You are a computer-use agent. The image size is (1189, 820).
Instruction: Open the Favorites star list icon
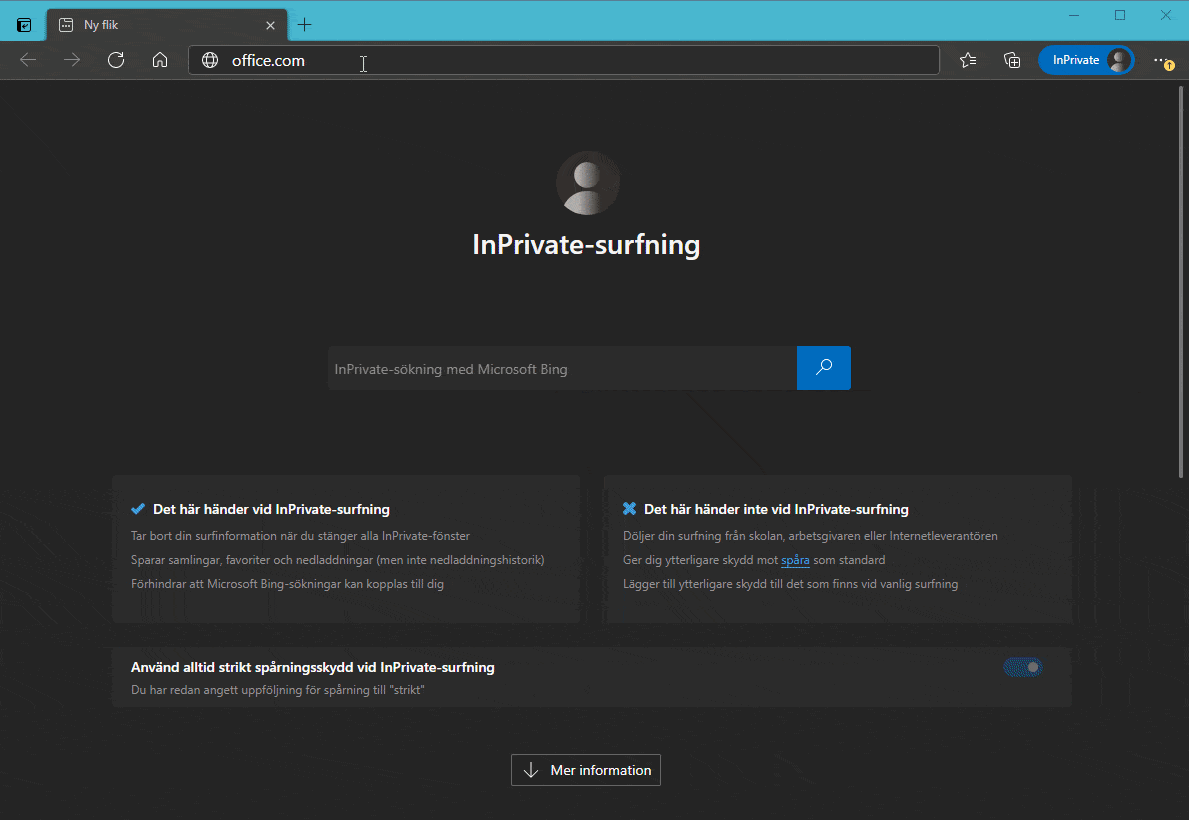click(x=968, y=60)
